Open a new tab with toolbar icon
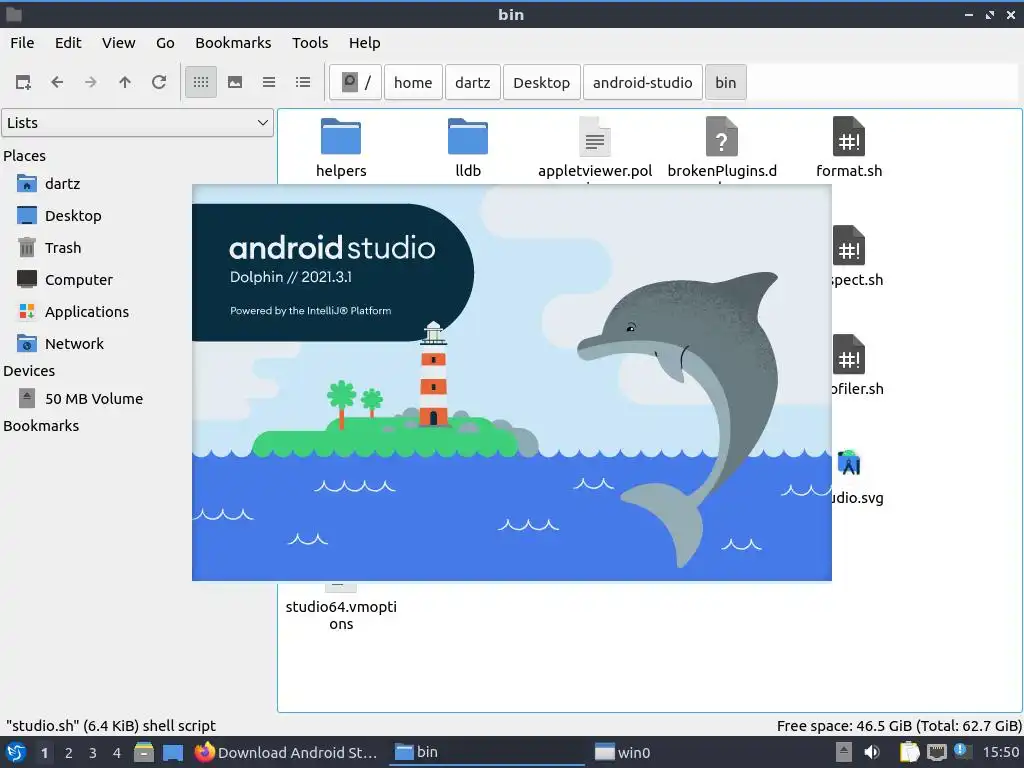1024x768 pixels. click(23, 82)
